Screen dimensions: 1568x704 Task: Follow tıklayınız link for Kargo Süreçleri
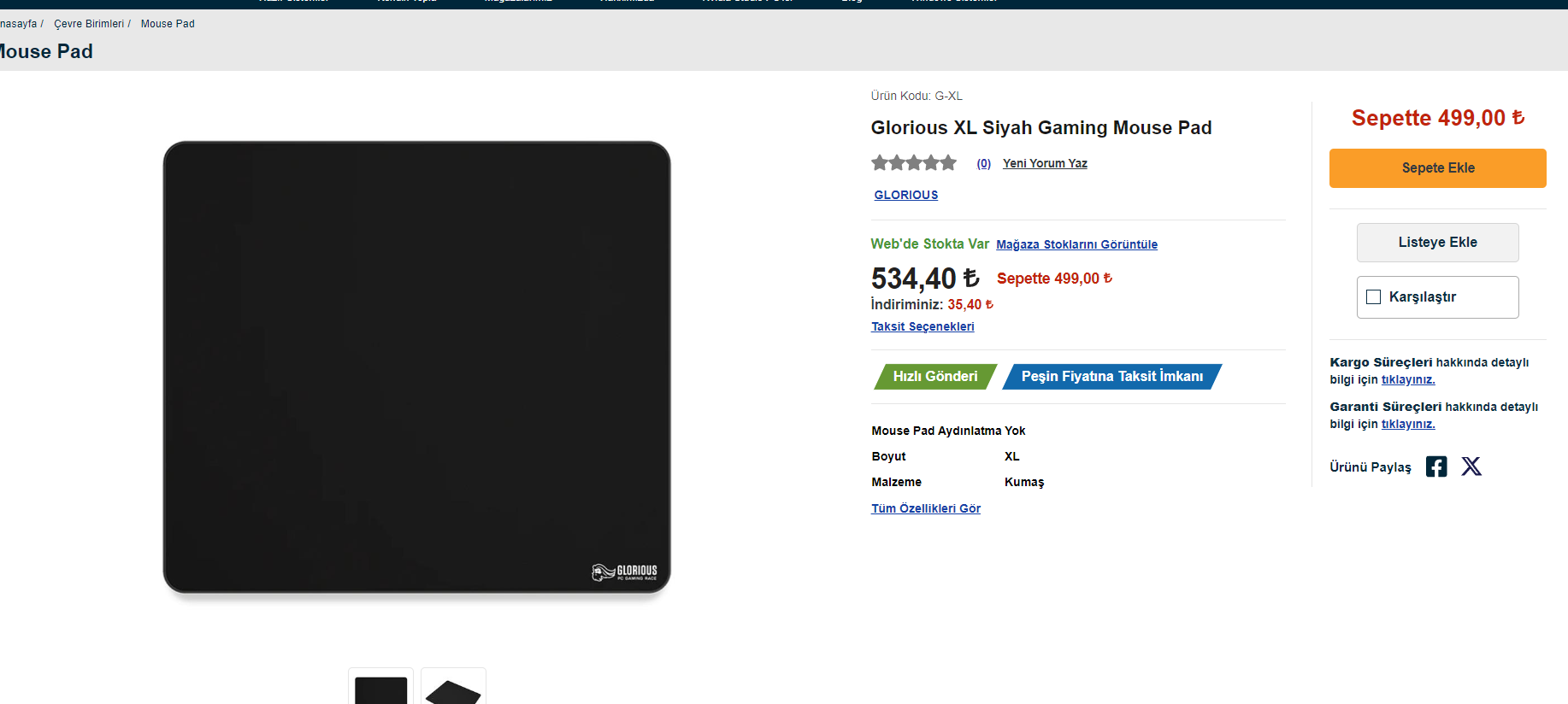1408,379
